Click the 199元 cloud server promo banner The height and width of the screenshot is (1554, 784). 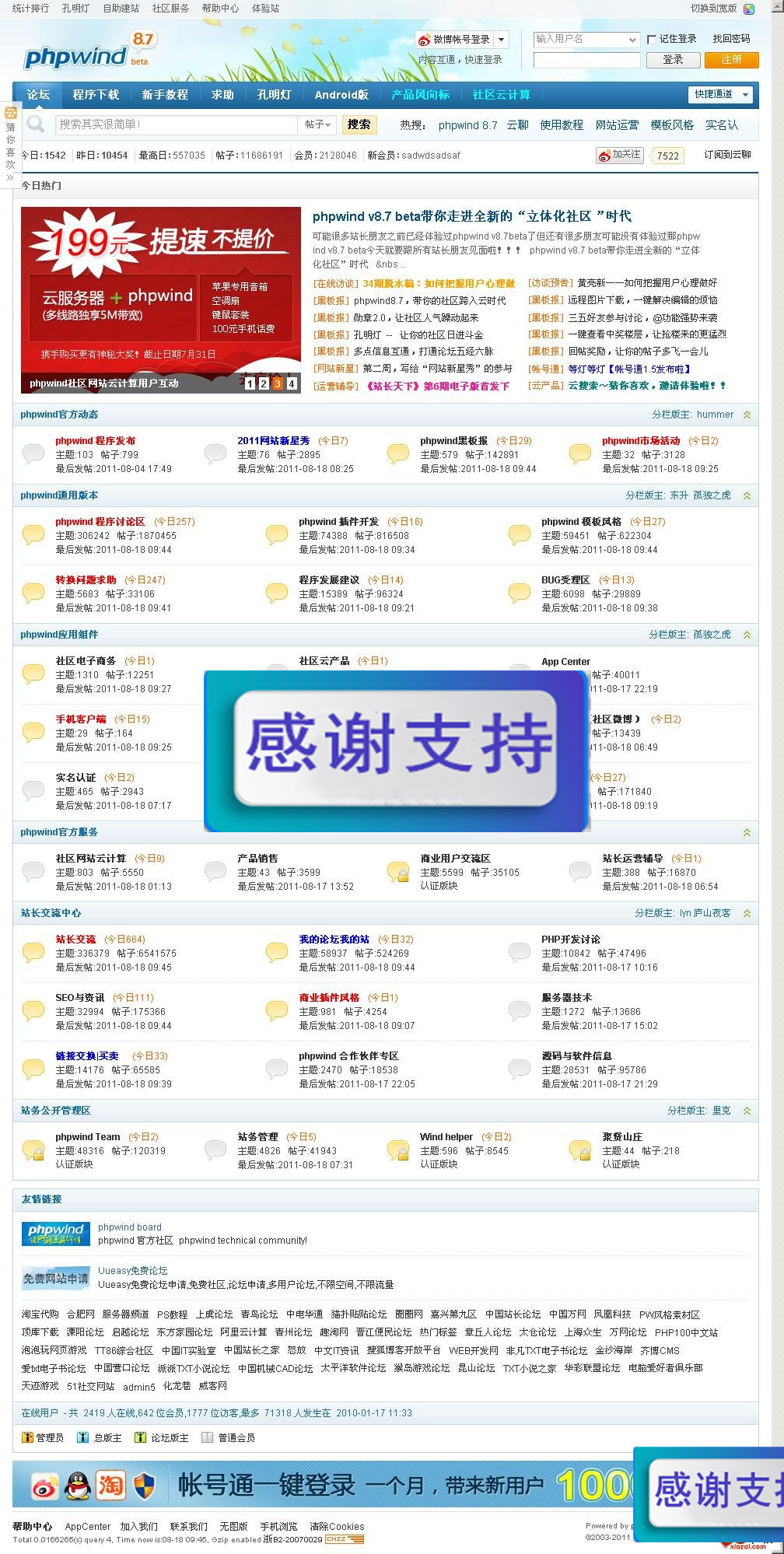click(x=161, y=300)
